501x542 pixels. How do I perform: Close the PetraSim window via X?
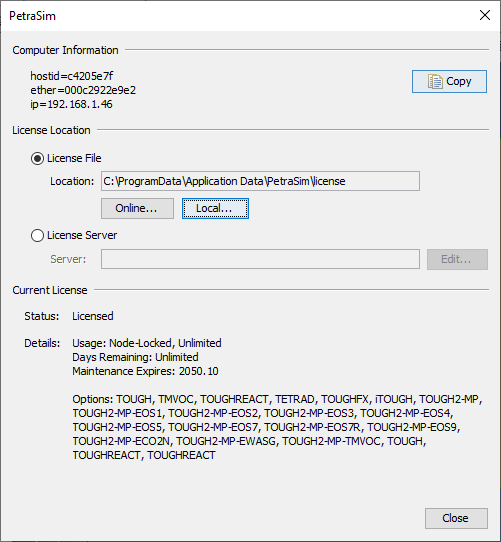(485, 15)
